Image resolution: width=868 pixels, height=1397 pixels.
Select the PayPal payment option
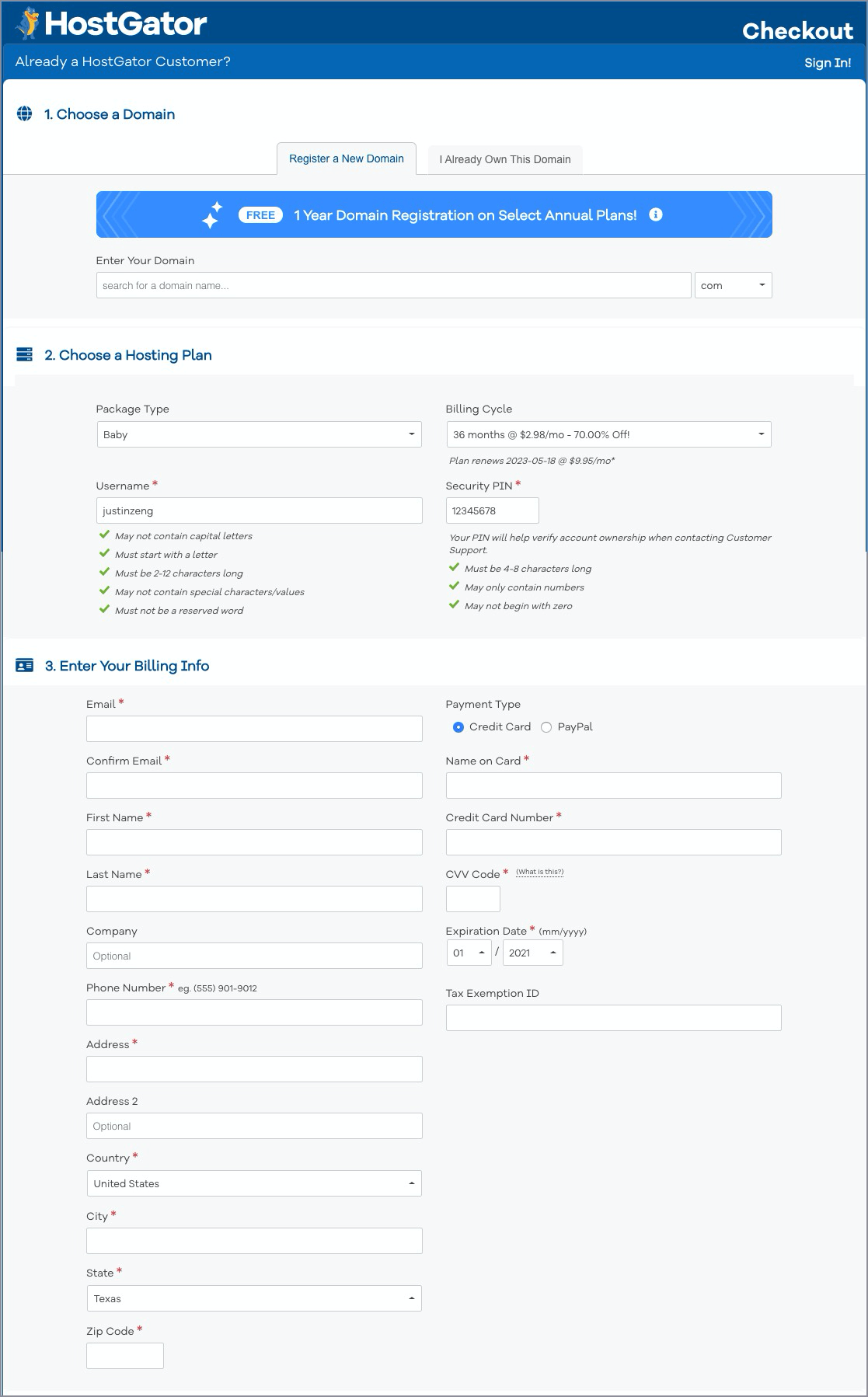click(546, 727)
